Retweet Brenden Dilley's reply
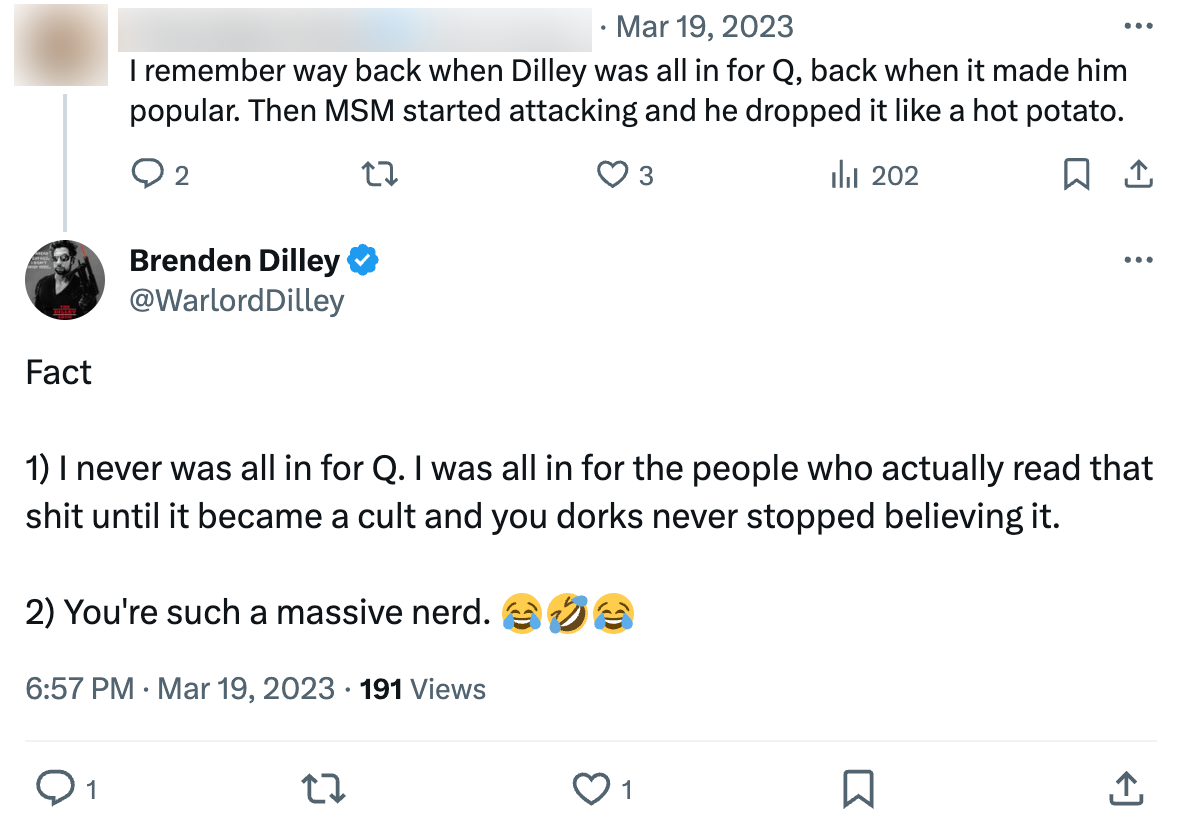1188x828 pixels. coord(323,789)
